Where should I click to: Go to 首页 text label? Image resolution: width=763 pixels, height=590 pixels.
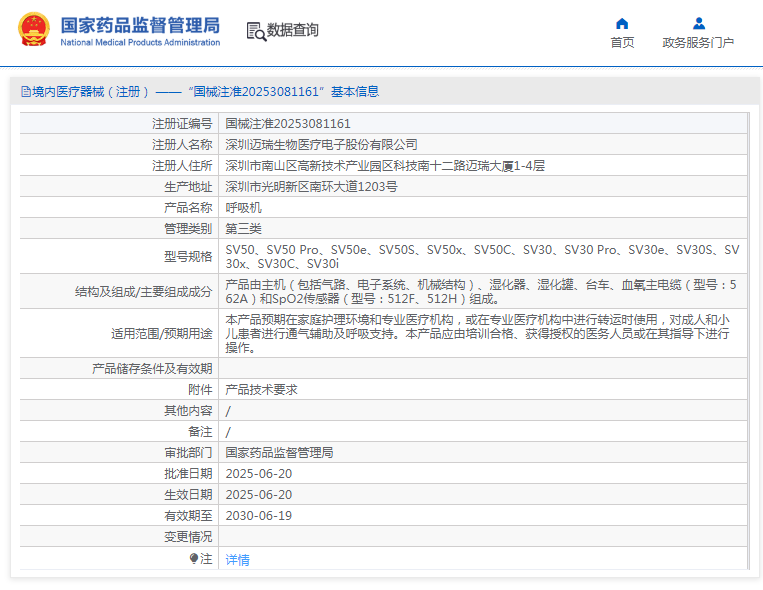click(x=622, y=42)
